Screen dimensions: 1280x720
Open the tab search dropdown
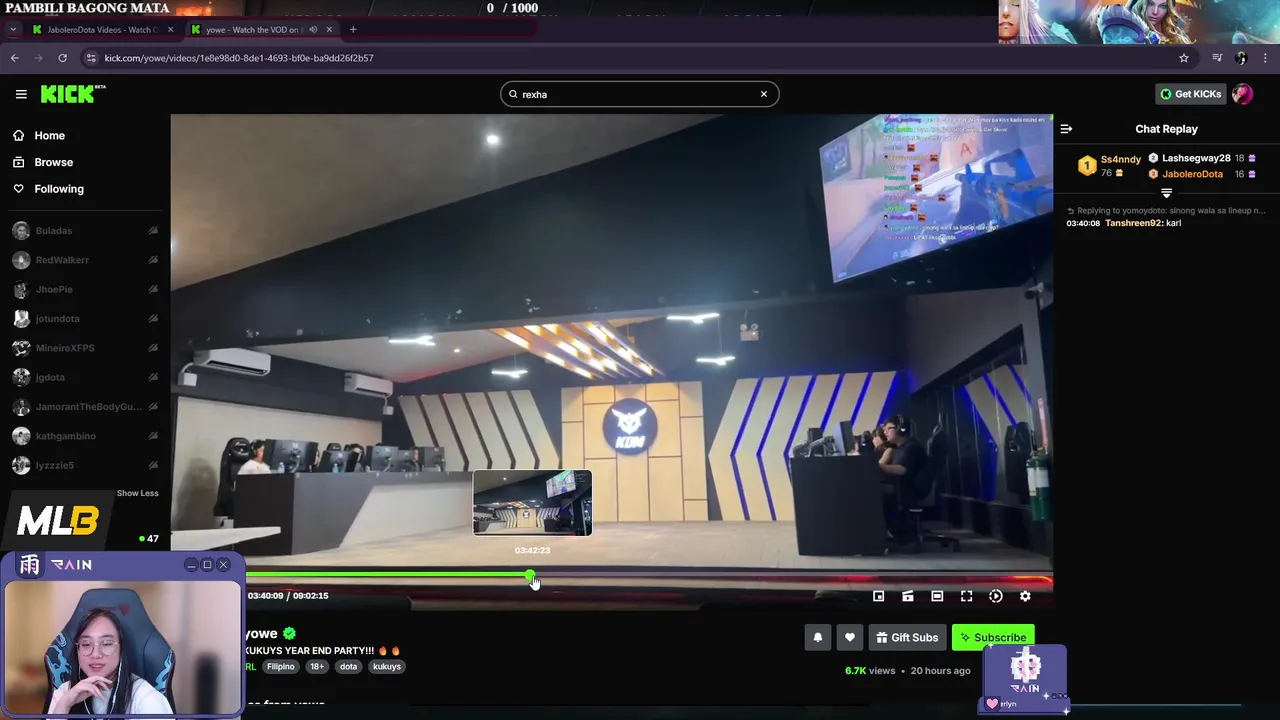tap(12, 30)
